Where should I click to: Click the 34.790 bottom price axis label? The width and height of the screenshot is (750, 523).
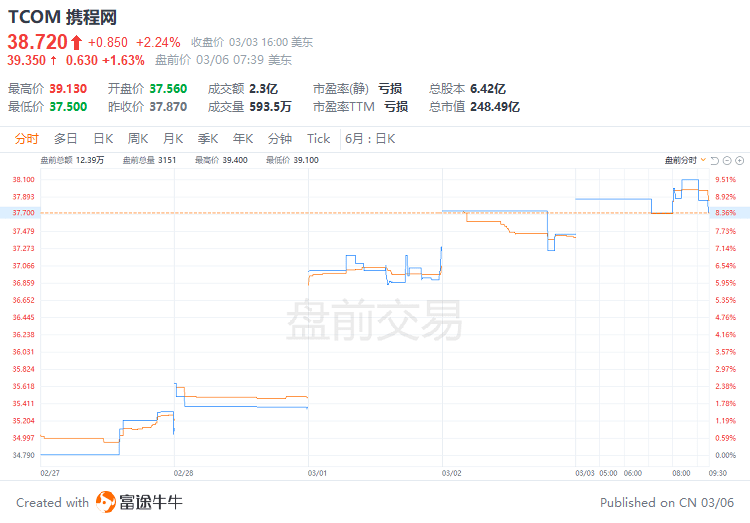tap(23, 455)
